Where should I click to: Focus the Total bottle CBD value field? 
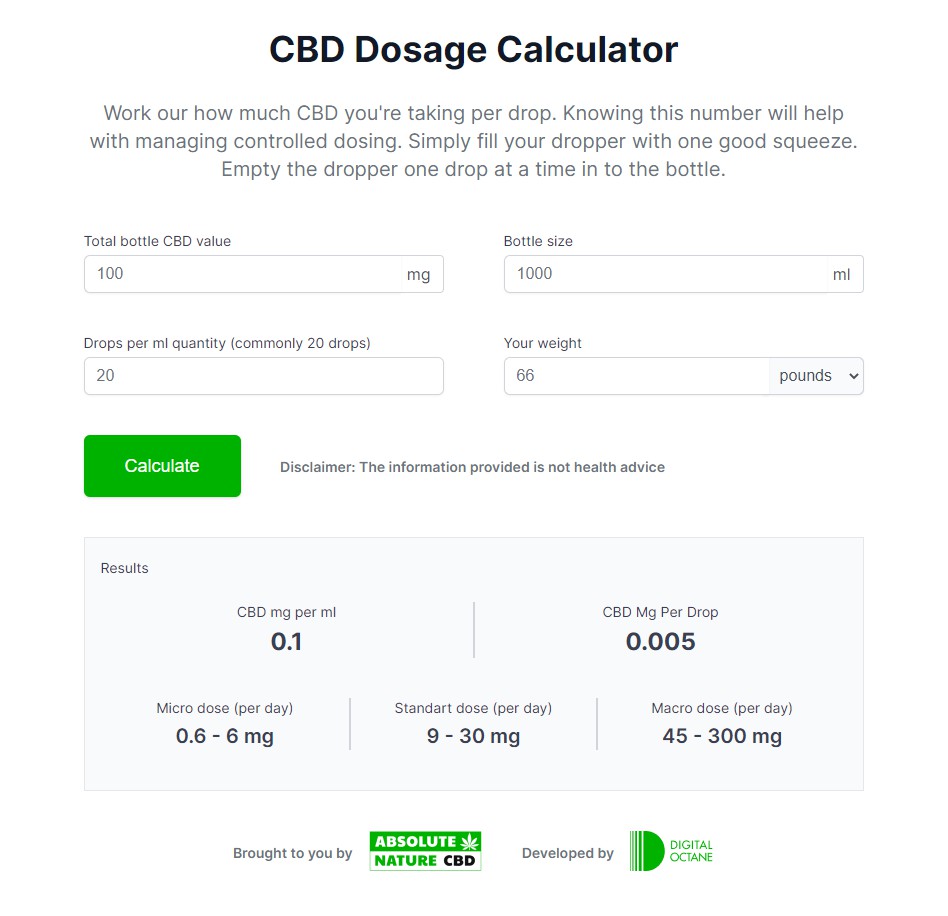[x=242, y=274]
